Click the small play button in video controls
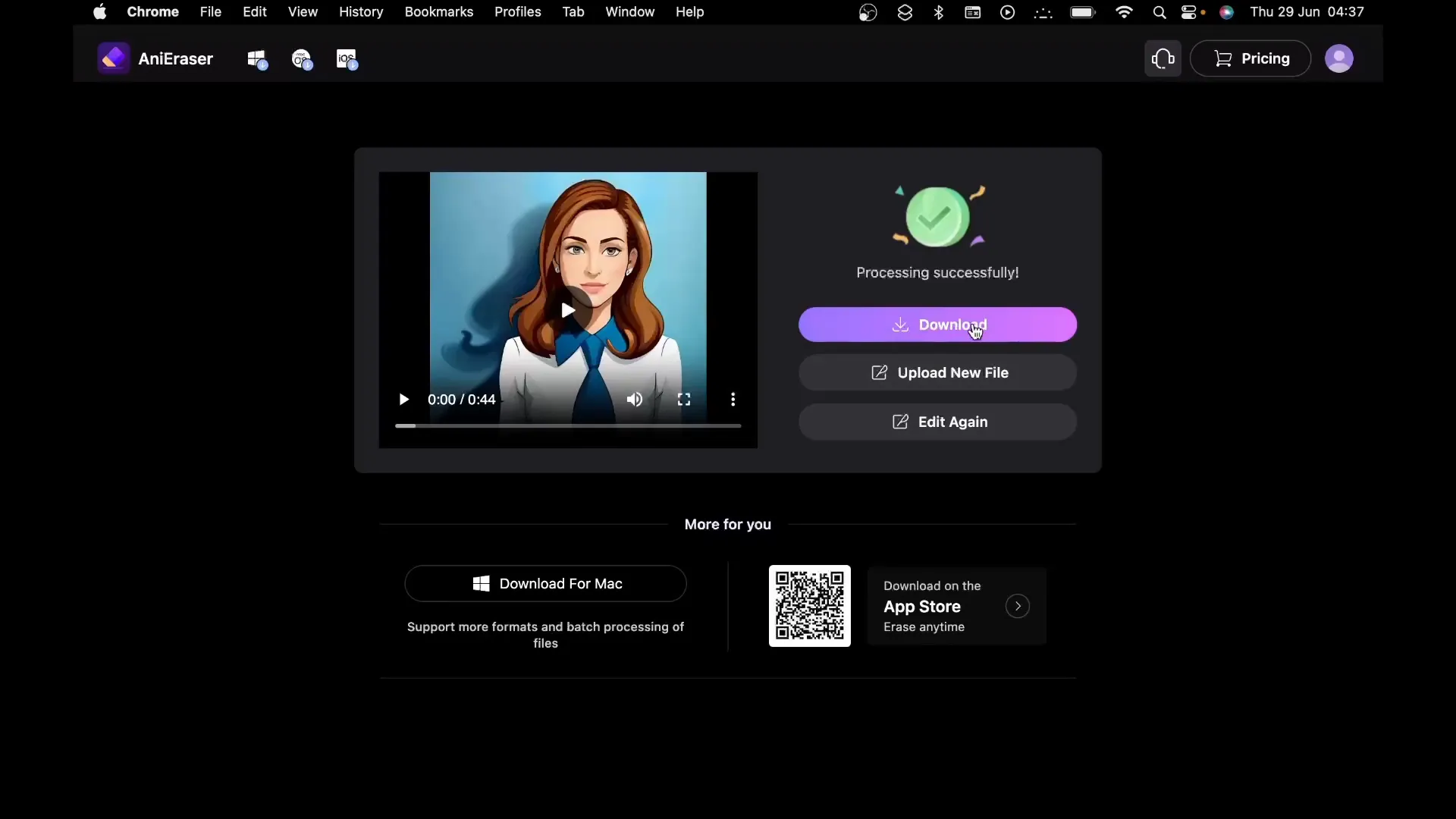Viewport: 1456px width, 819px height. coord(403,400)
